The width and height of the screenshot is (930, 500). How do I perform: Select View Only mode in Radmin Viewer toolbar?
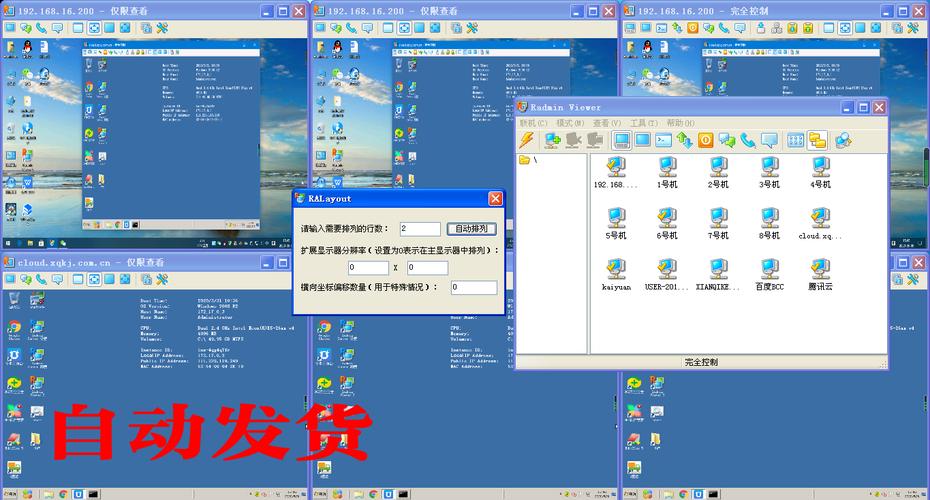642,141
